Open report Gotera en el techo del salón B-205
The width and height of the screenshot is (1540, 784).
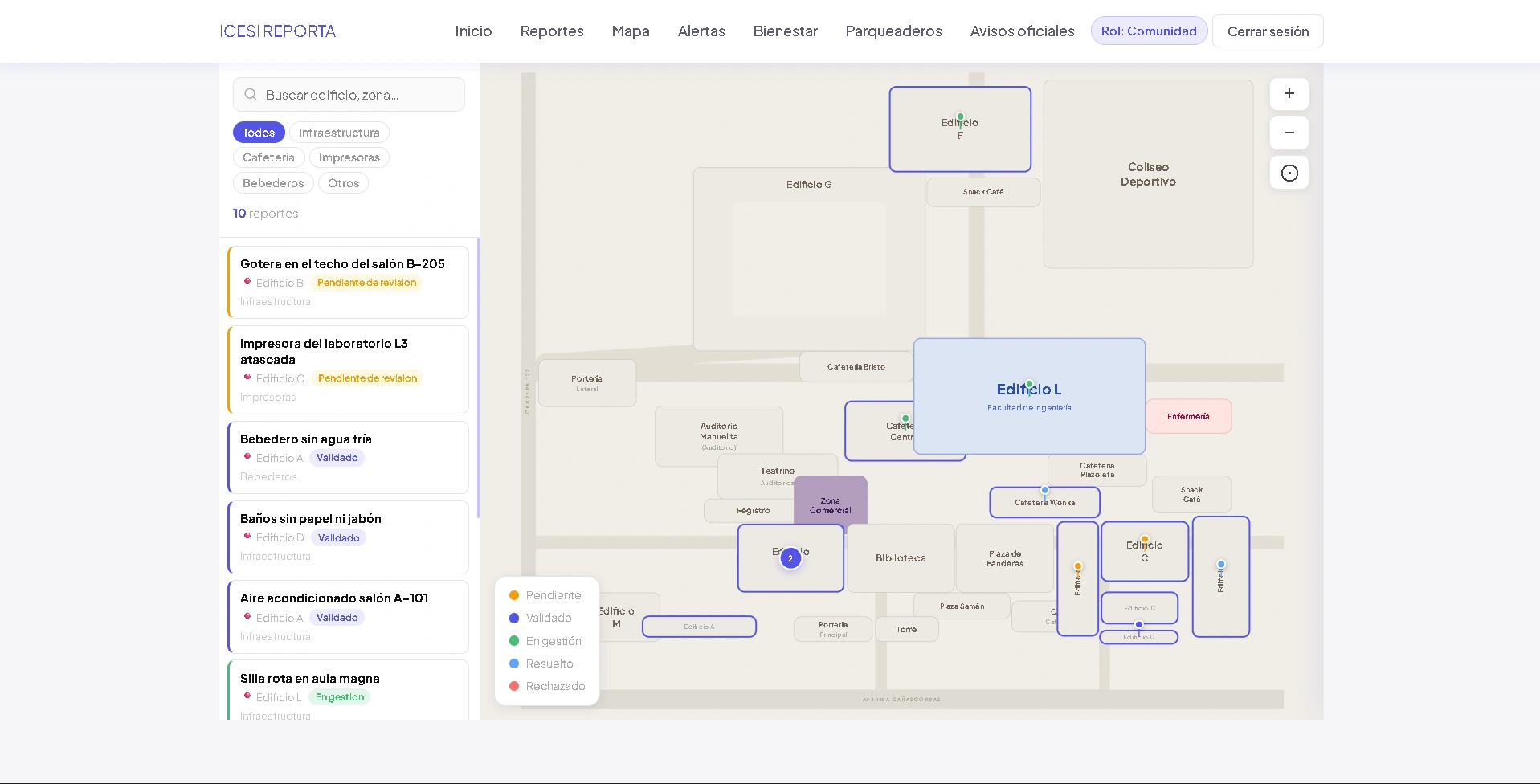(349, 282)
